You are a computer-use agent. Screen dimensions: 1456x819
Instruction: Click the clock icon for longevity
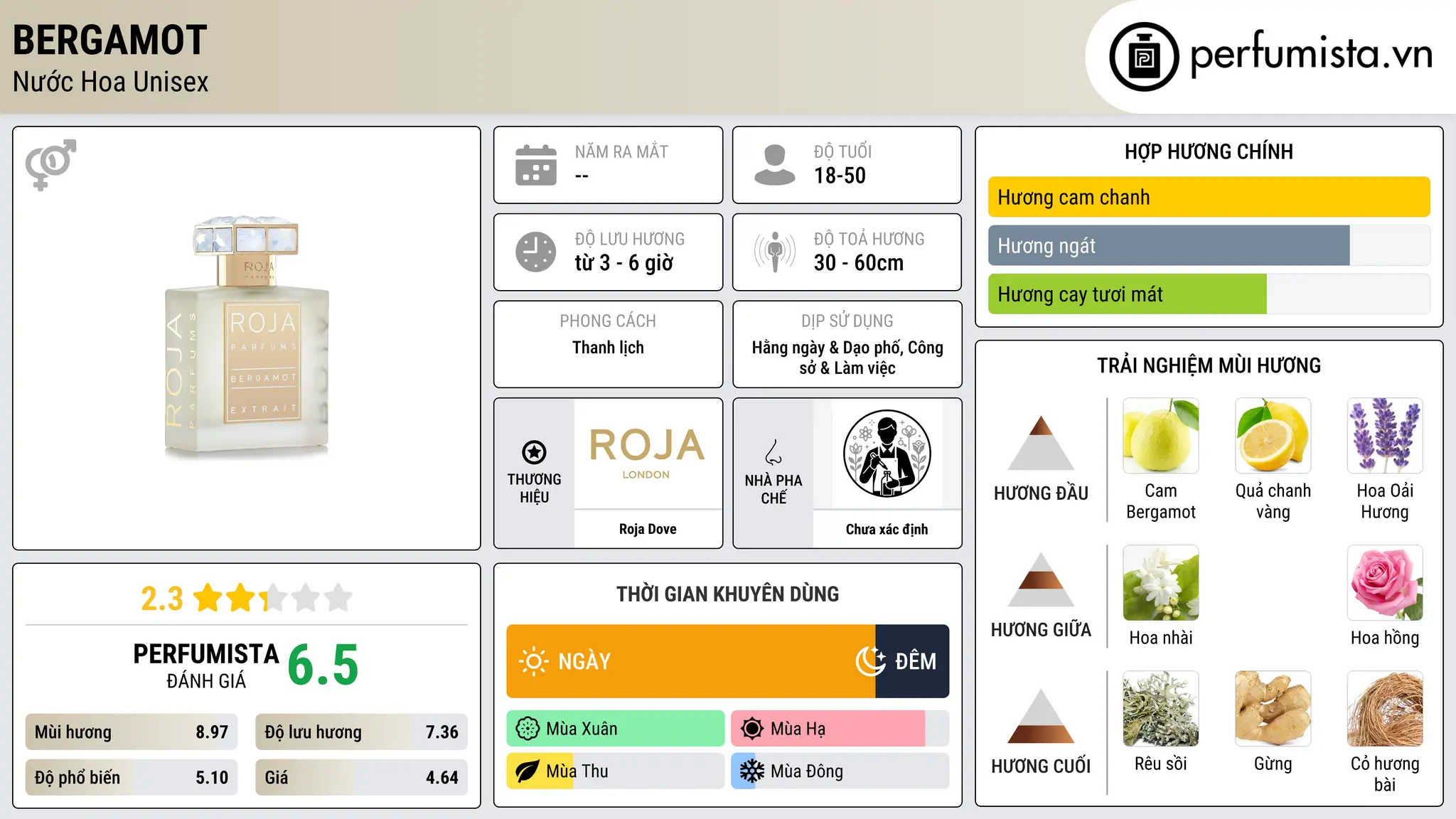point(536,252)
